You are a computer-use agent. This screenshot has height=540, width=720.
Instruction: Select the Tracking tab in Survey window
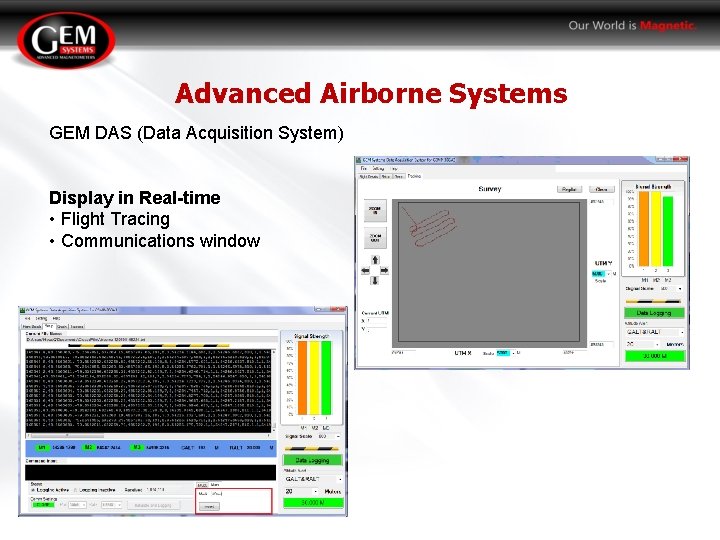(x=414, y=176)
